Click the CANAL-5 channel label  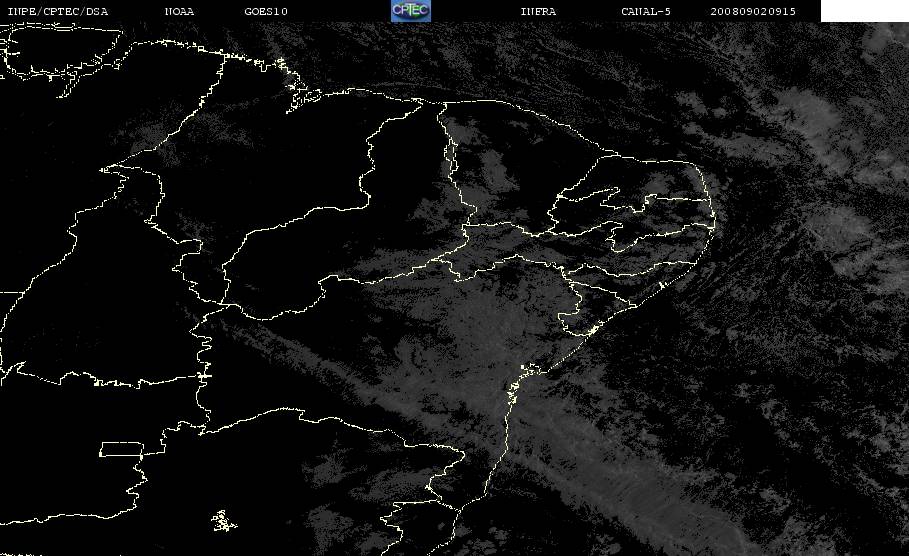[646, 12]
